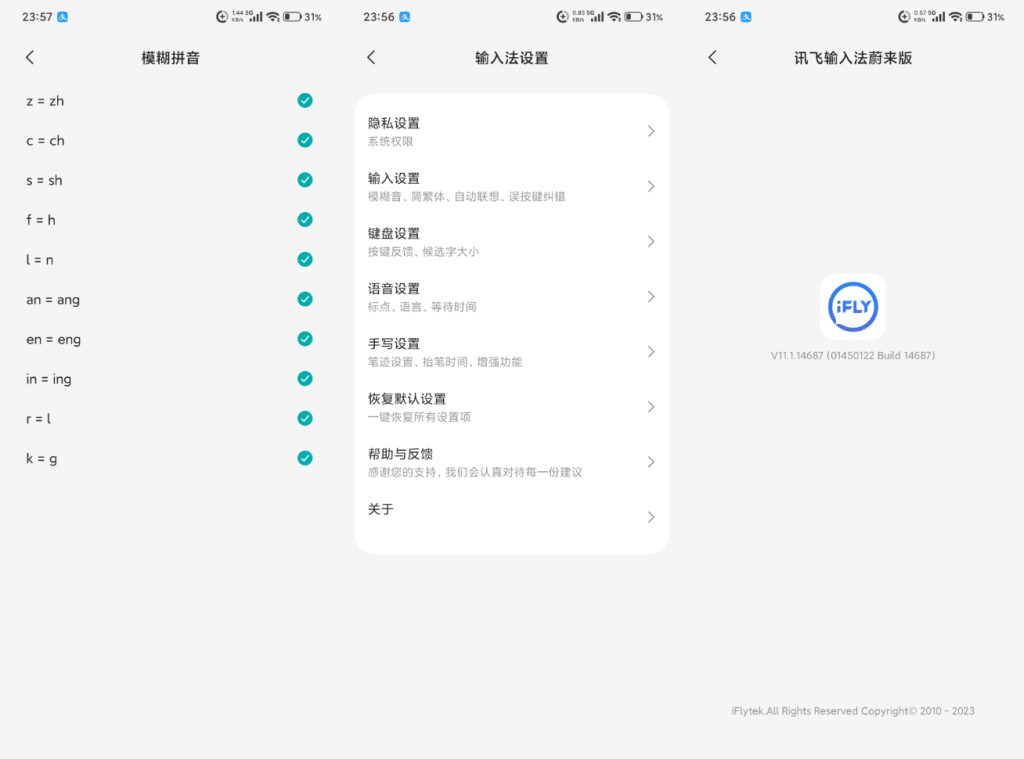The height and width of the screenshot is (759, 1024).
Task: Uncheck the l = n option
Action: coord(305,259)
